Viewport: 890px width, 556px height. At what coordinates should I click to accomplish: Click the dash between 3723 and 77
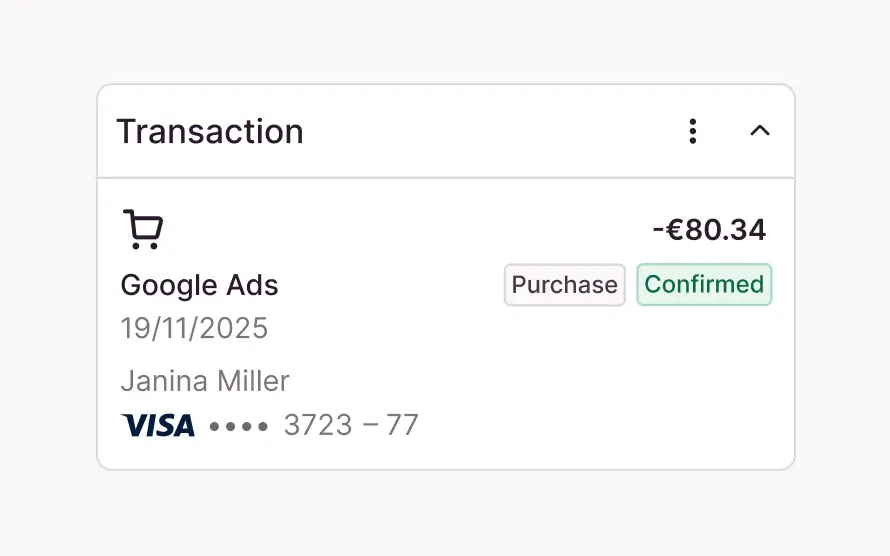pos(370,426)
